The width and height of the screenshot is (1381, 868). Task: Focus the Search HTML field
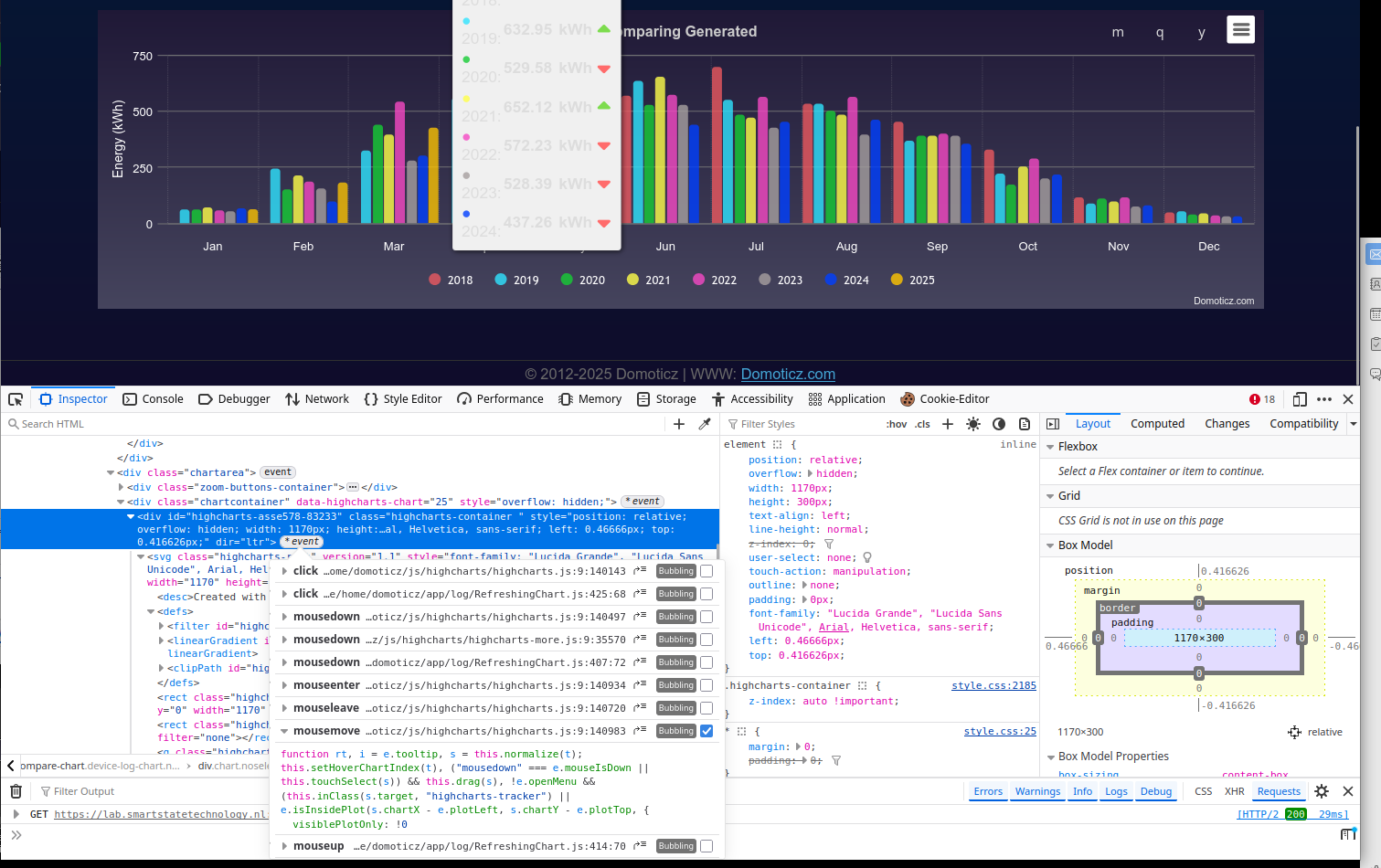(334, 424)
